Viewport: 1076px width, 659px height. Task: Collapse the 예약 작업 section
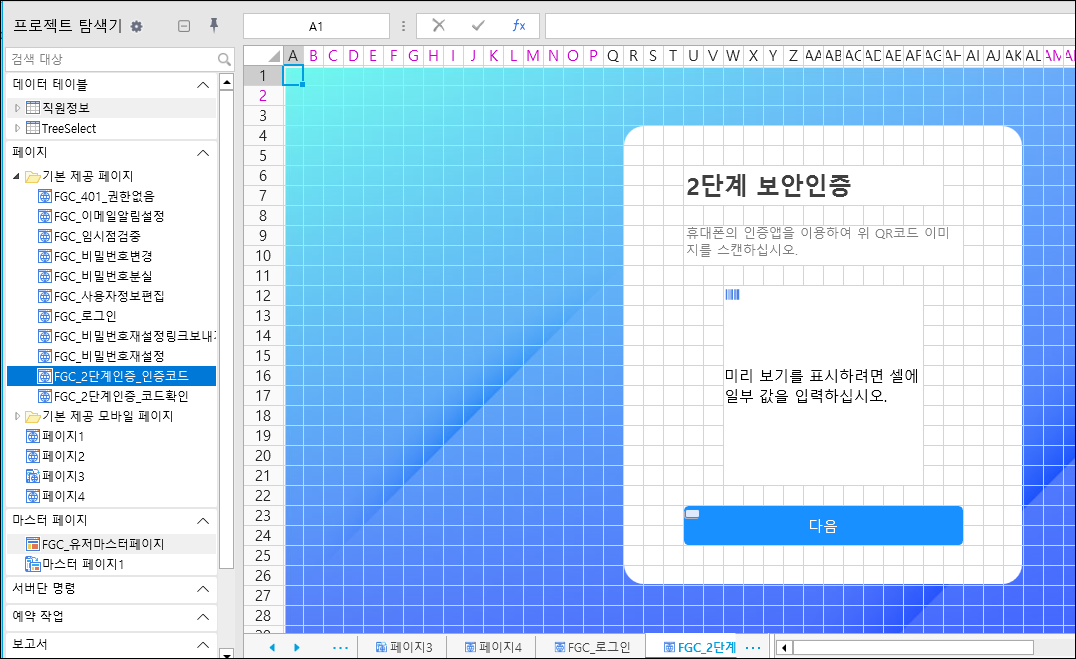pos(203,616)
